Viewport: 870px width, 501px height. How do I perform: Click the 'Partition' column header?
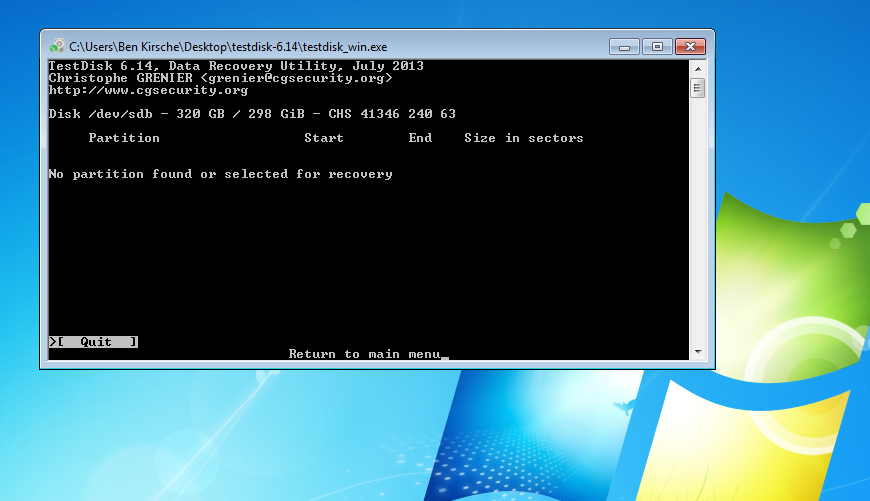[x=124, y=138]
